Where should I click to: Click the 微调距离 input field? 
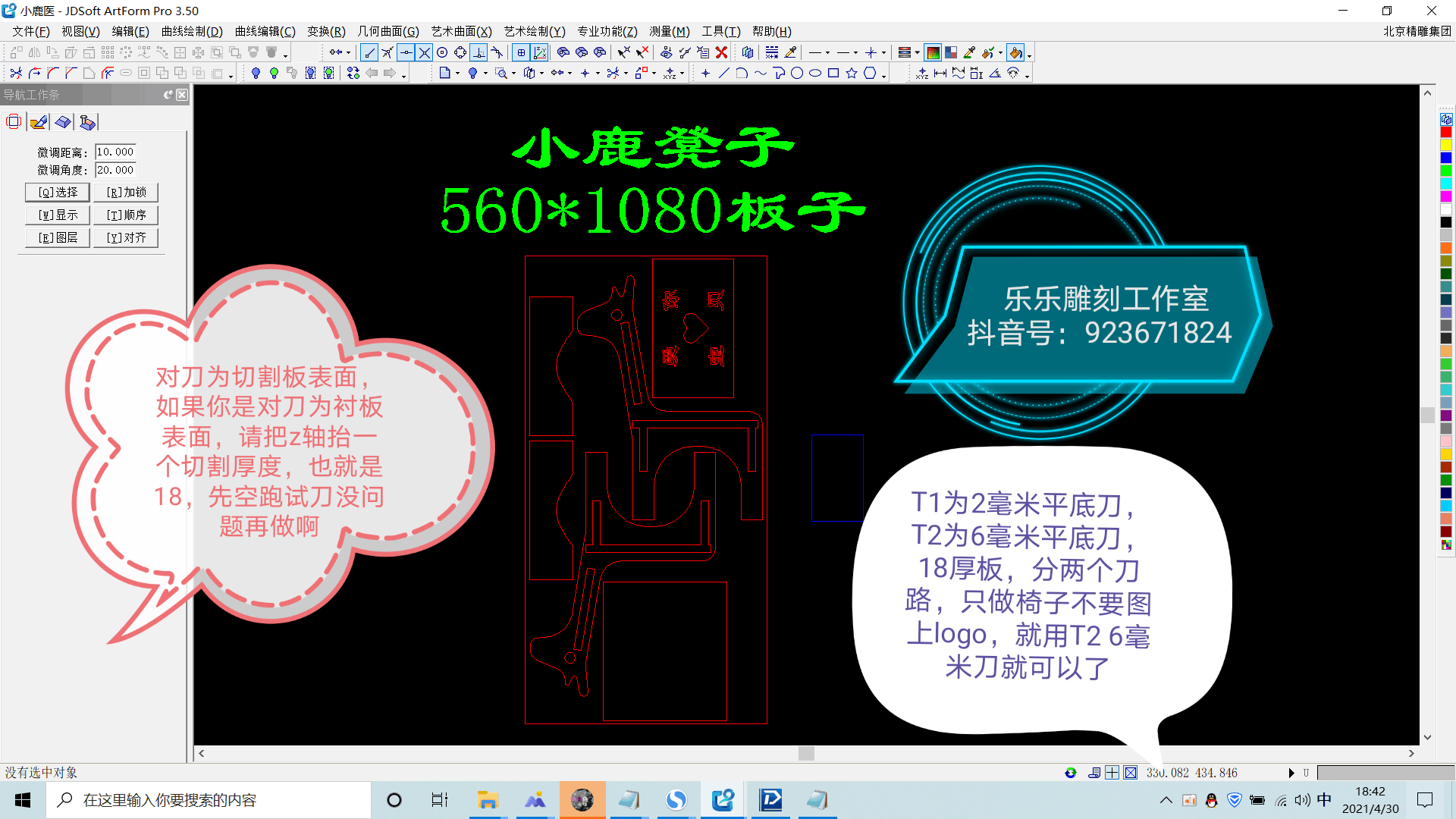coord(115,152)
